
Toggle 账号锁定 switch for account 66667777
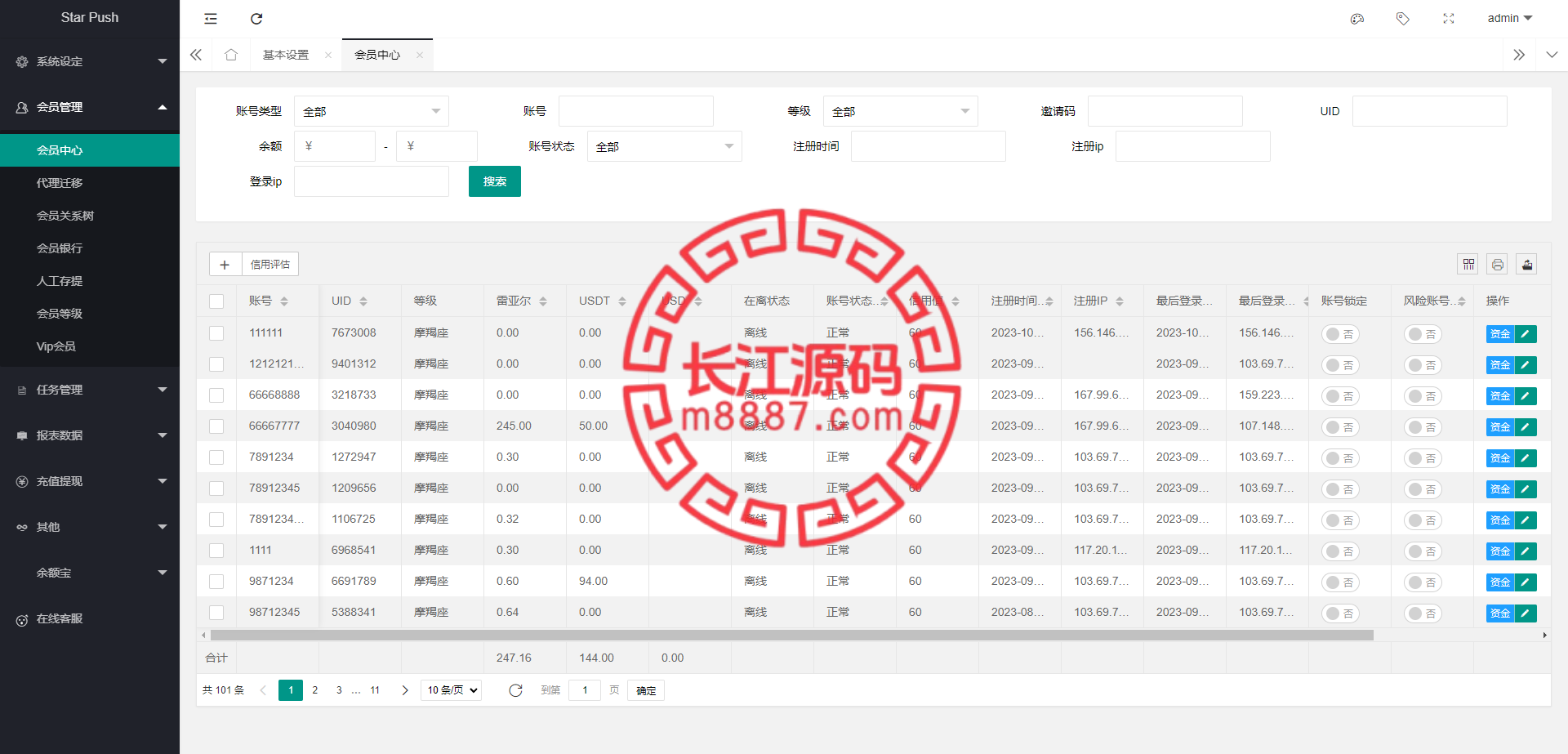pyautogui.click(x=1340, y=427)
